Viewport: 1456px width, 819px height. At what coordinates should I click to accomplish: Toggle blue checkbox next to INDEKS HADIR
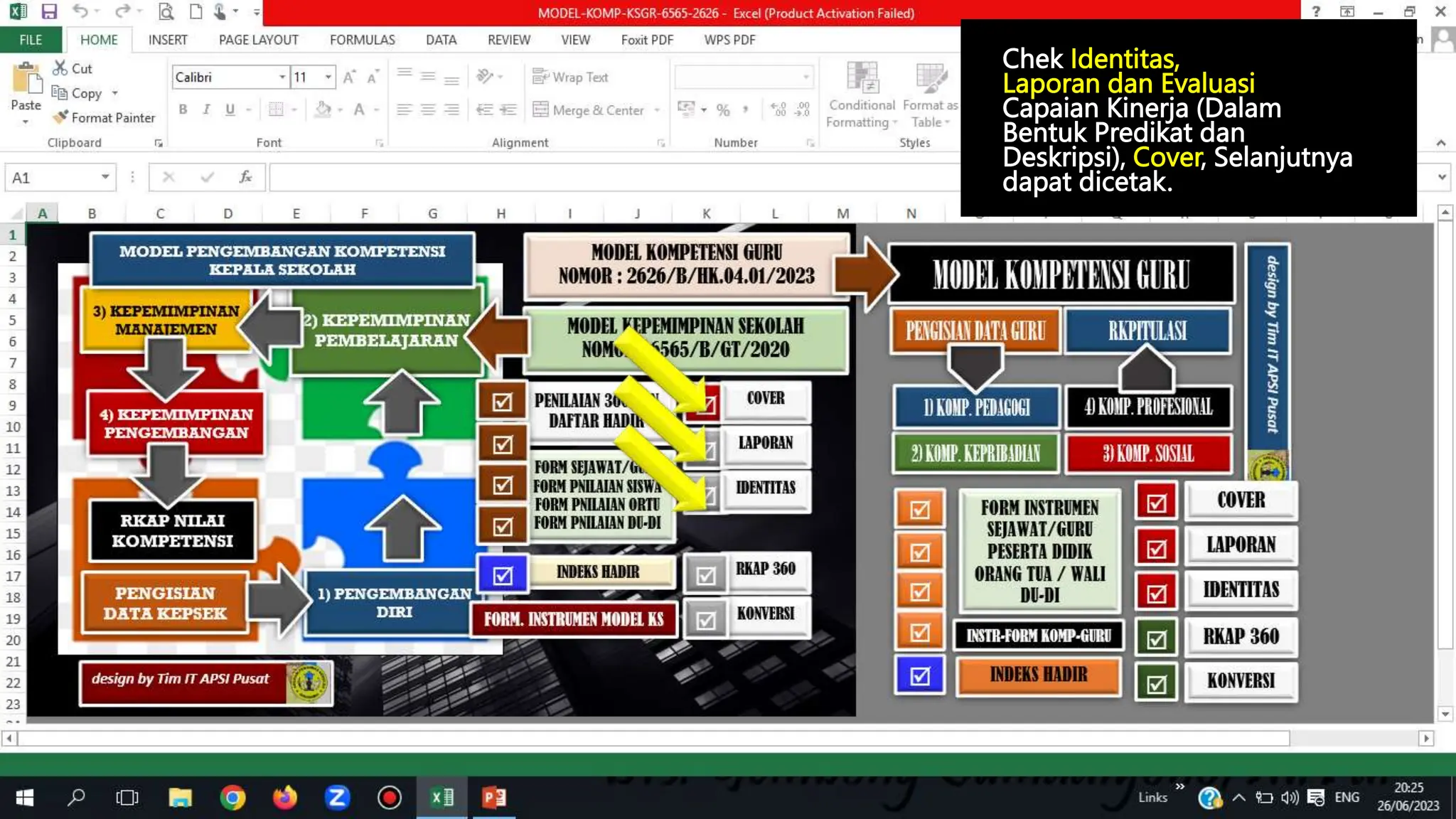tap(502, 574)
